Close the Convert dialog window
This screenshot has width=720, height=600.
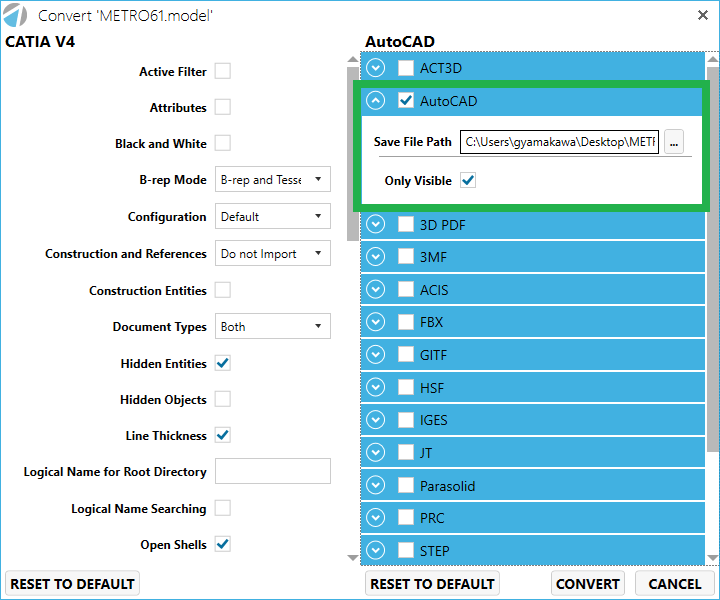703,15
